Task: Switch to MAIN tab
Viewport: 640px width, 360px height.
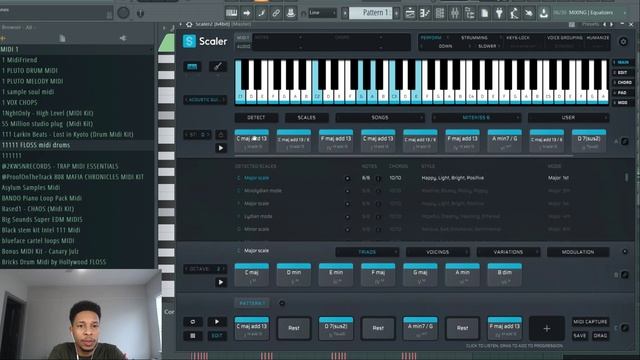Action: 623,62
